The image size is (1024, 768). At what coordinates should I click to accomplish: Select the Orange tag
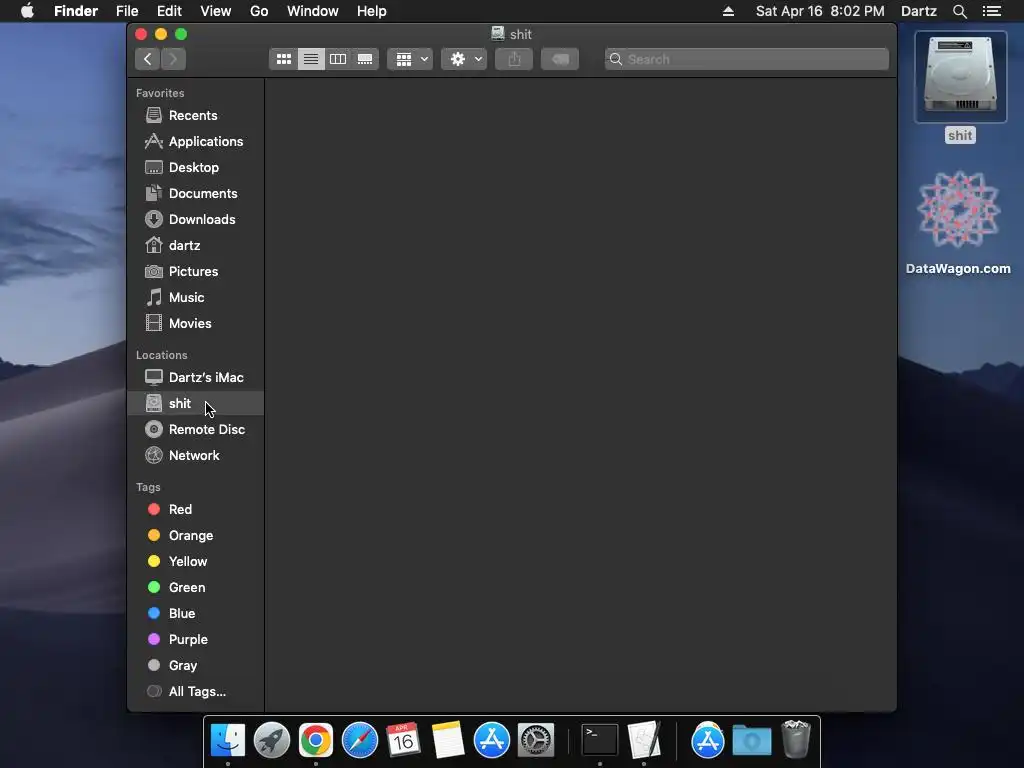[196, 536]
